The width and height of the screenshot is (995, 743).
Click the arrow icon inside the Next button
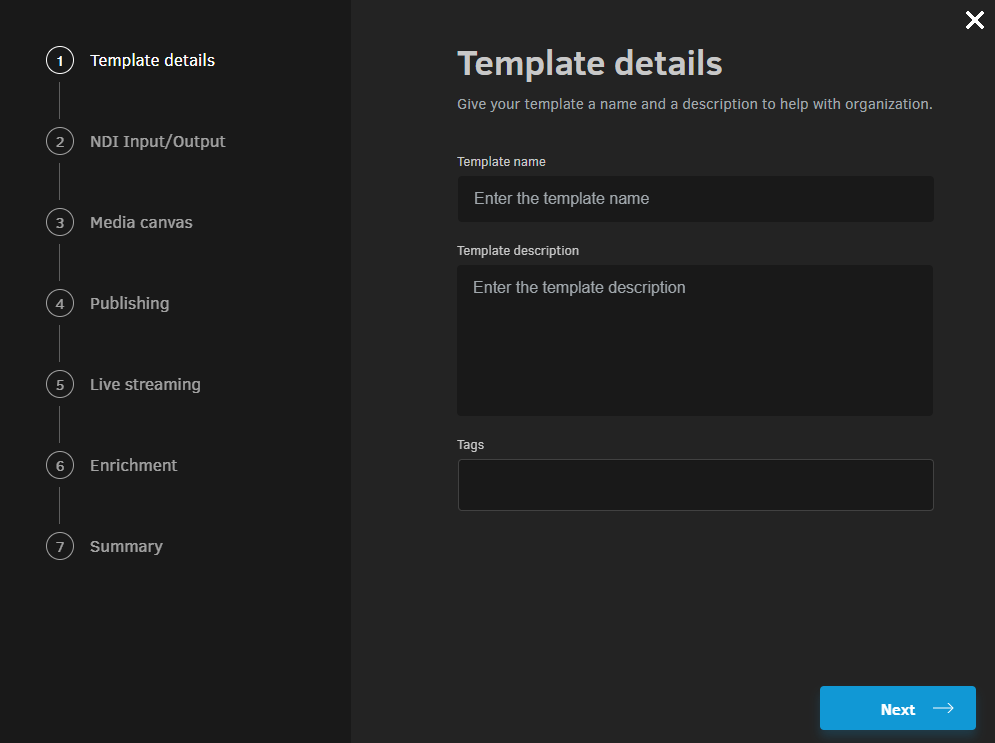coord(943,708)
